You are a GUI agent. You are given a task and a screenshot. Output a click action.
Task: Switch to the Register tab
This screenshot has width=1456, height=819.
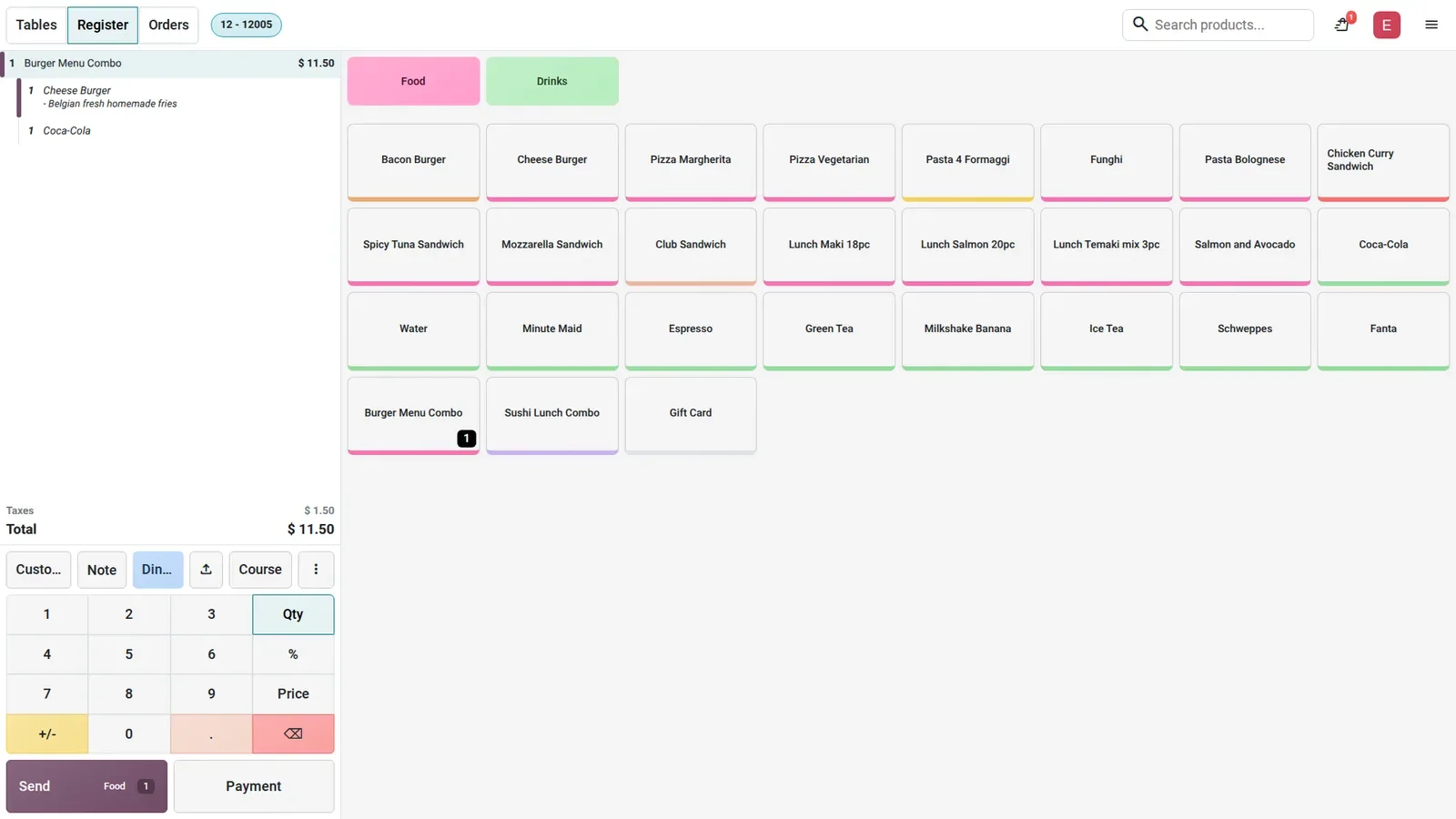pos(103,25)
